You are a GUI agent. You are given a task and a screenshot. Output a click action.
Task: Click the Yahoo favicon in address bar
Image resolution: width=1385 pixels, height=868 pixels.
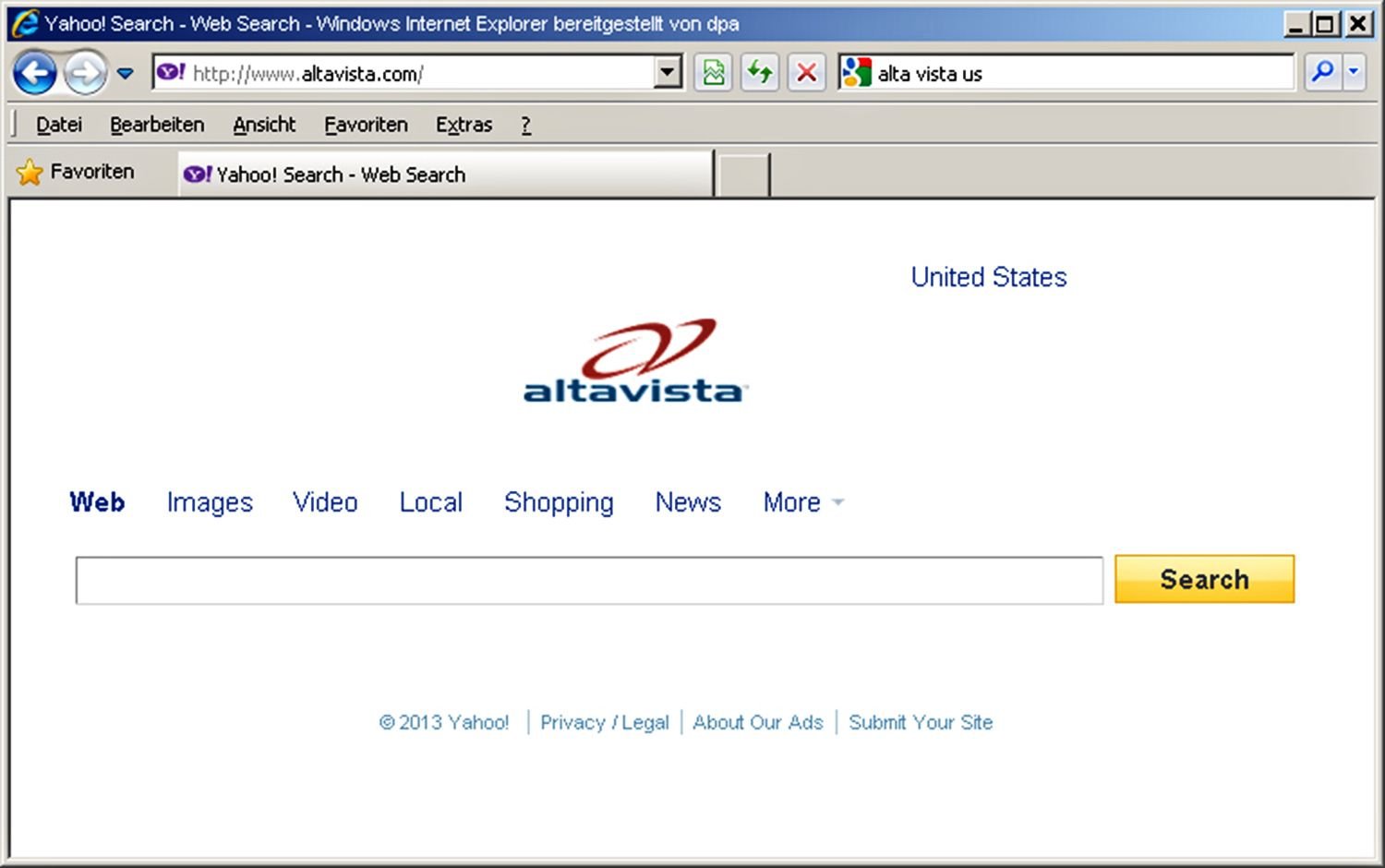pyautogui.click(x=170, y=72)
